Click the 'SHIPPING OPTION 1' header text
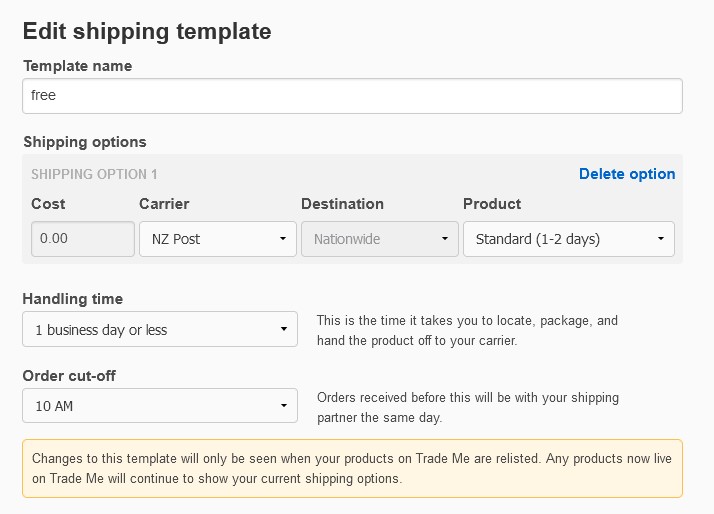714x514 pixels. pyautogui.click(x=94, y=174)
